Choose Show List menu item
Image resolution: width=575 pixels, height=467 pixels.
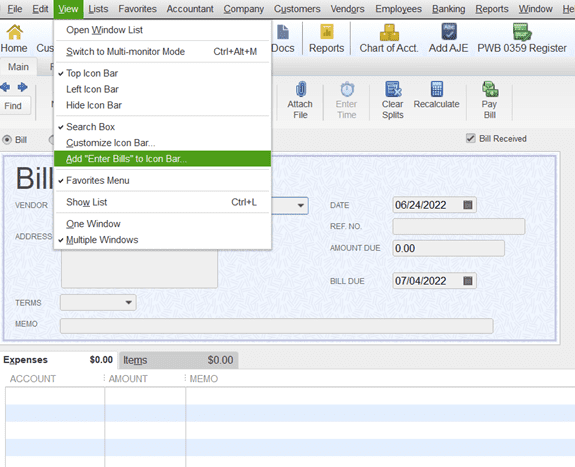pos(162,202)
